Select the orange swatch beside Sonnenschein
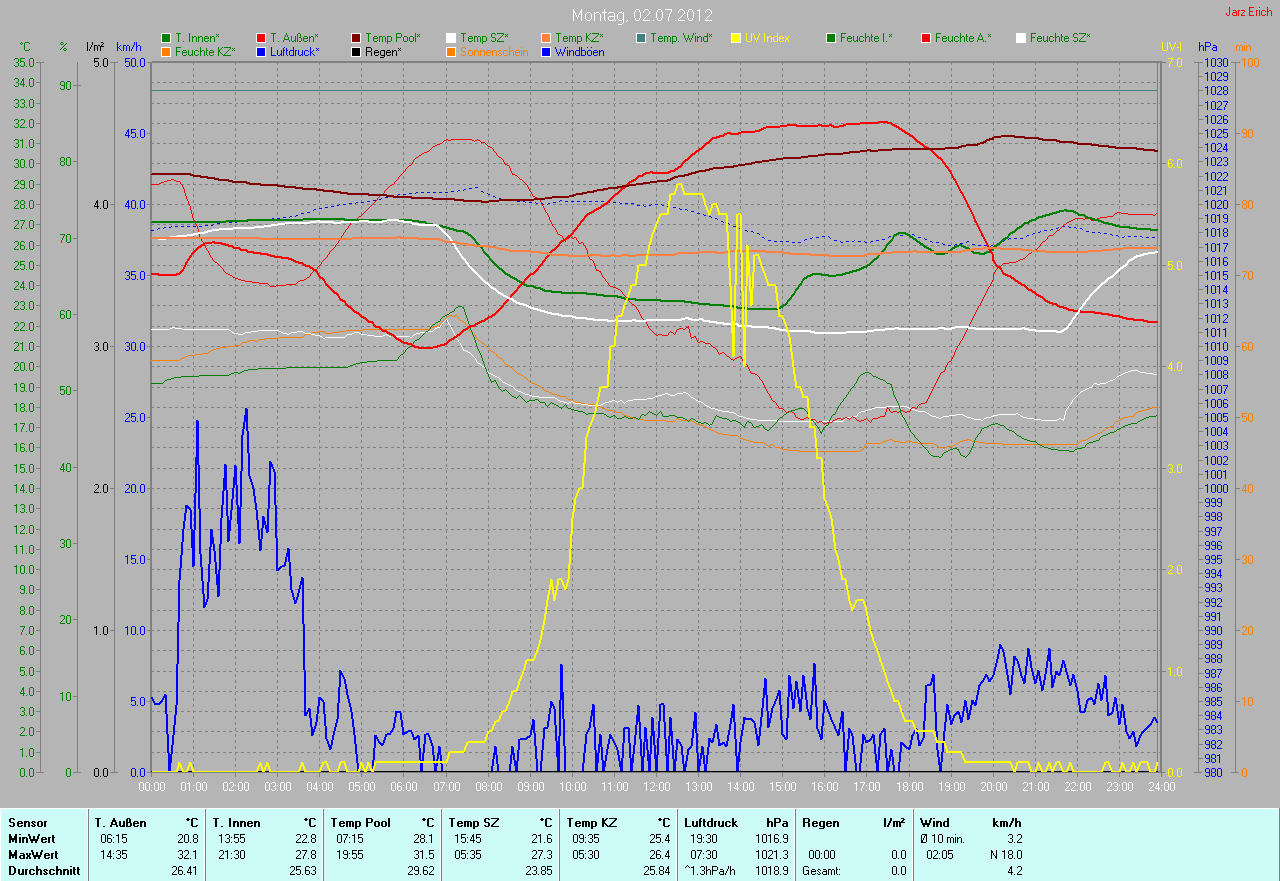Screen dimensions: 1280x881 (451, 51)
